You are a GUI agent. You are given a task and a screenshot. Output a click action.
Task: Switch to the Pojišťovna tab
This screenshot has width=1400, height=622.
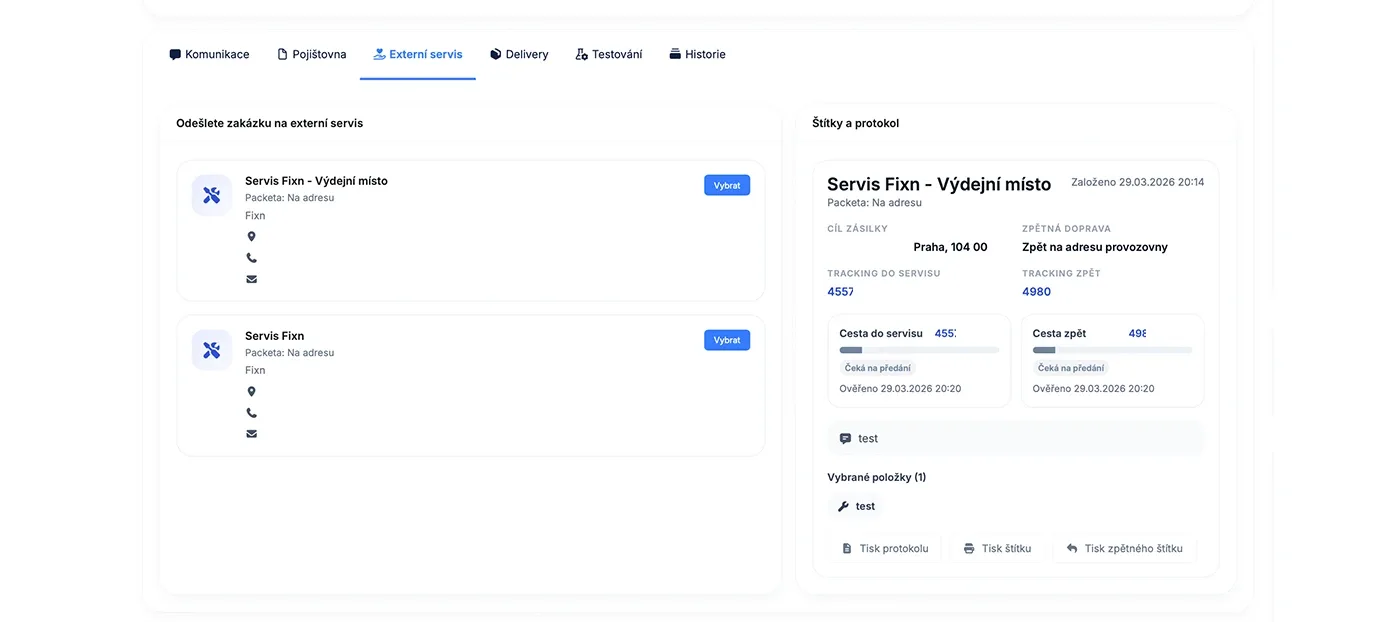click(x=311, y=54)
